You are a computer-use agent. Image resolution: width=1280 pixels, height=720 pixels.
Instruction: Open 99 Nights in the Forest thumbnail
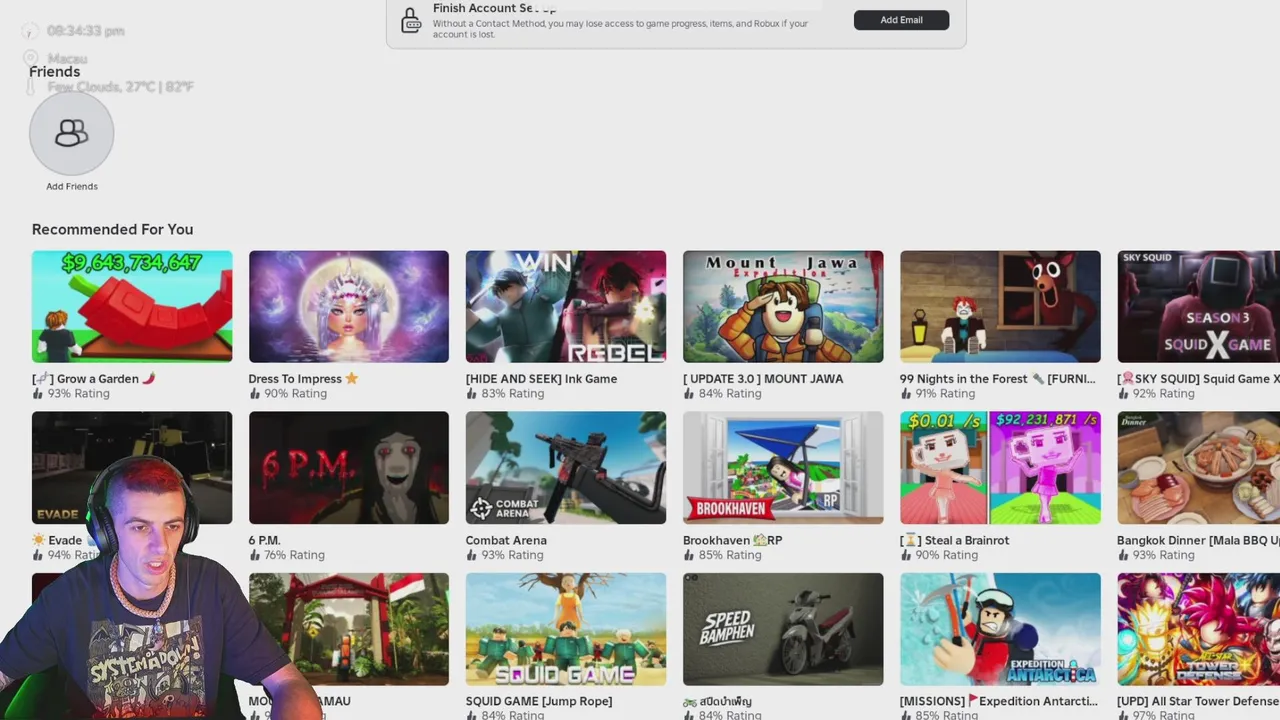click(x=1000, y=306)
